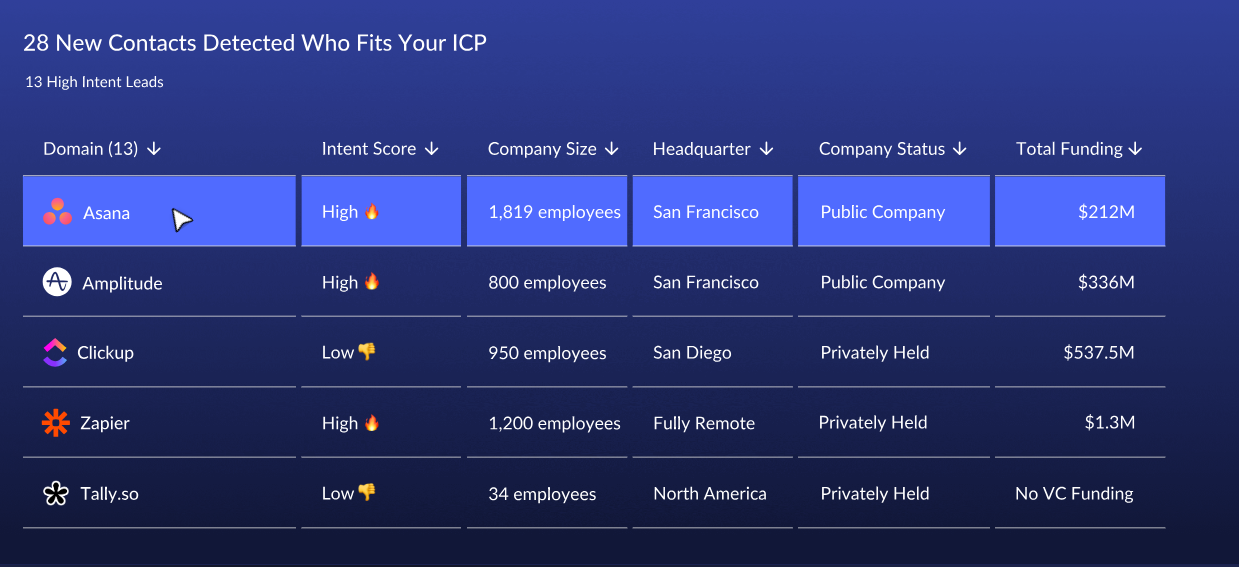Click the Tally.so flower logo icon
This screenshot has width=1239, height=567.
click(x=56, y=493)
